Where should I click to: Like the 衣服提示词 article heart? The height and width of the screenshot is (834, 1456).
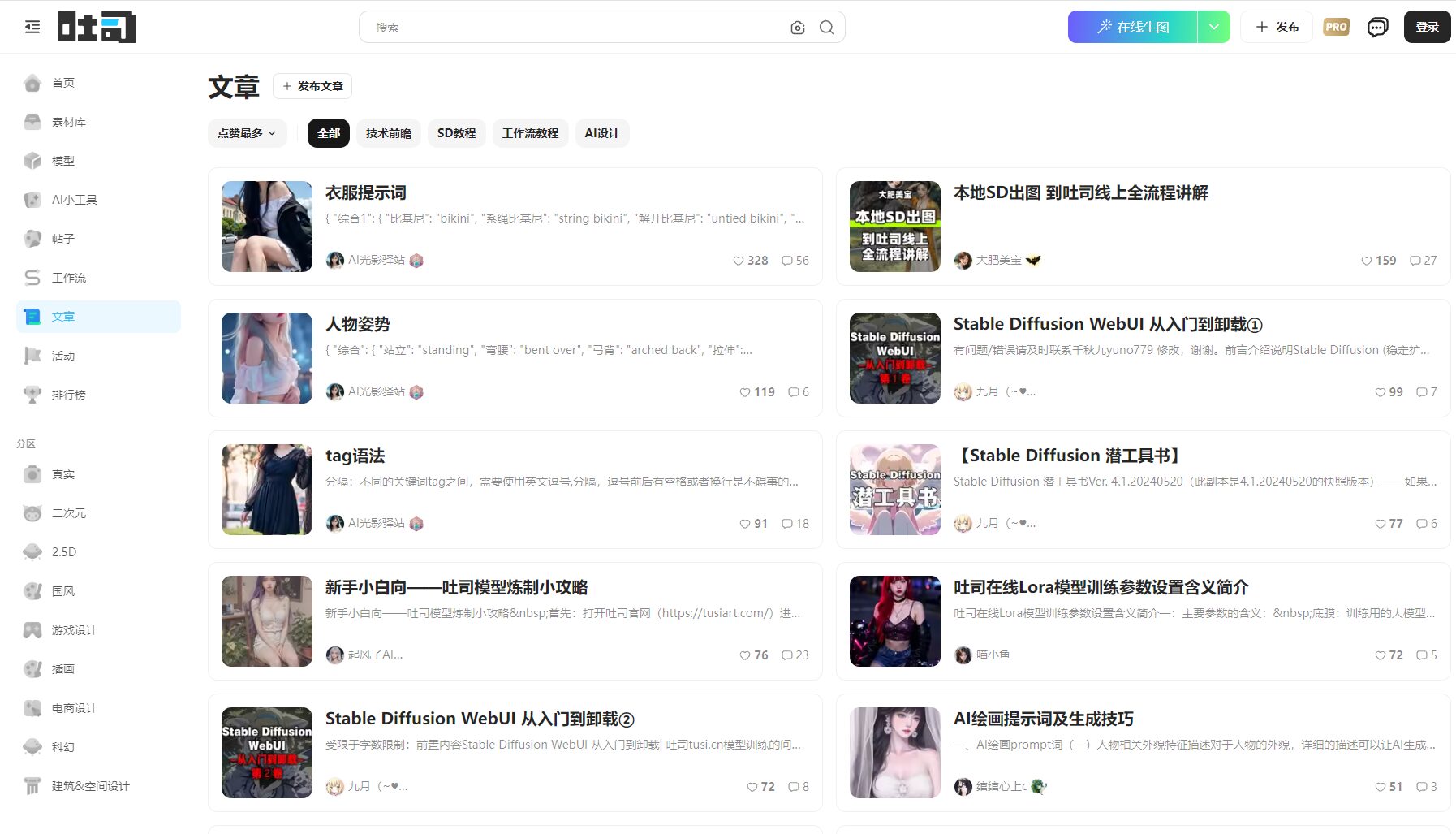pos(738,261)
